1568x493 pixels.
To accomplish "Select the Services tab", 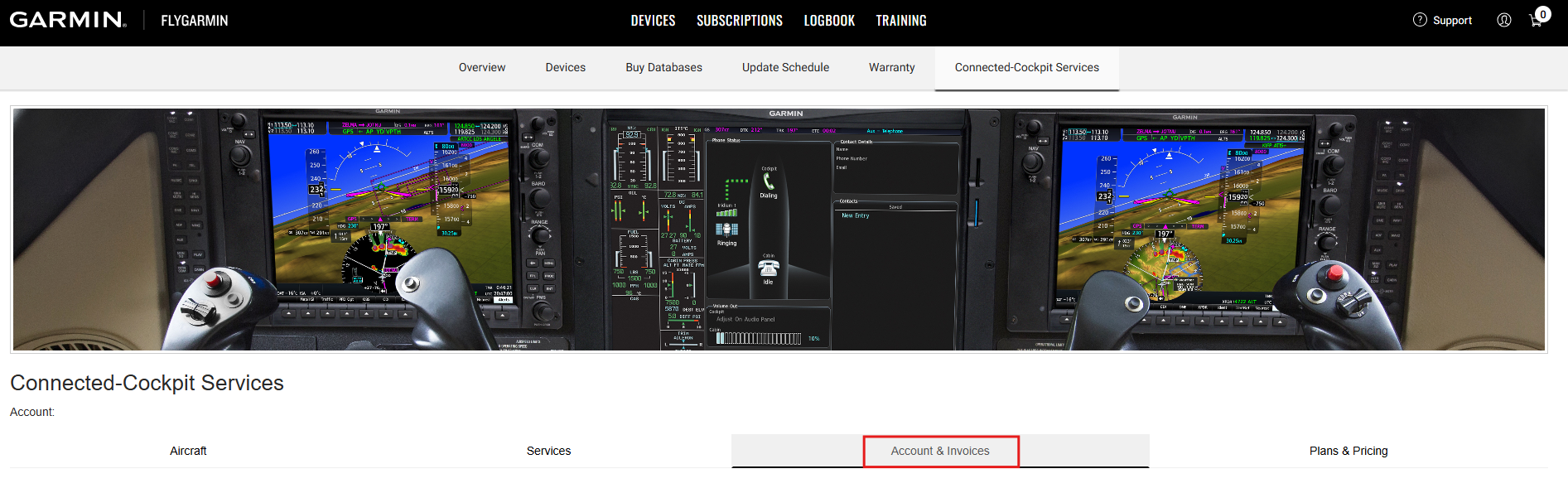I will (x=548, y=451).
